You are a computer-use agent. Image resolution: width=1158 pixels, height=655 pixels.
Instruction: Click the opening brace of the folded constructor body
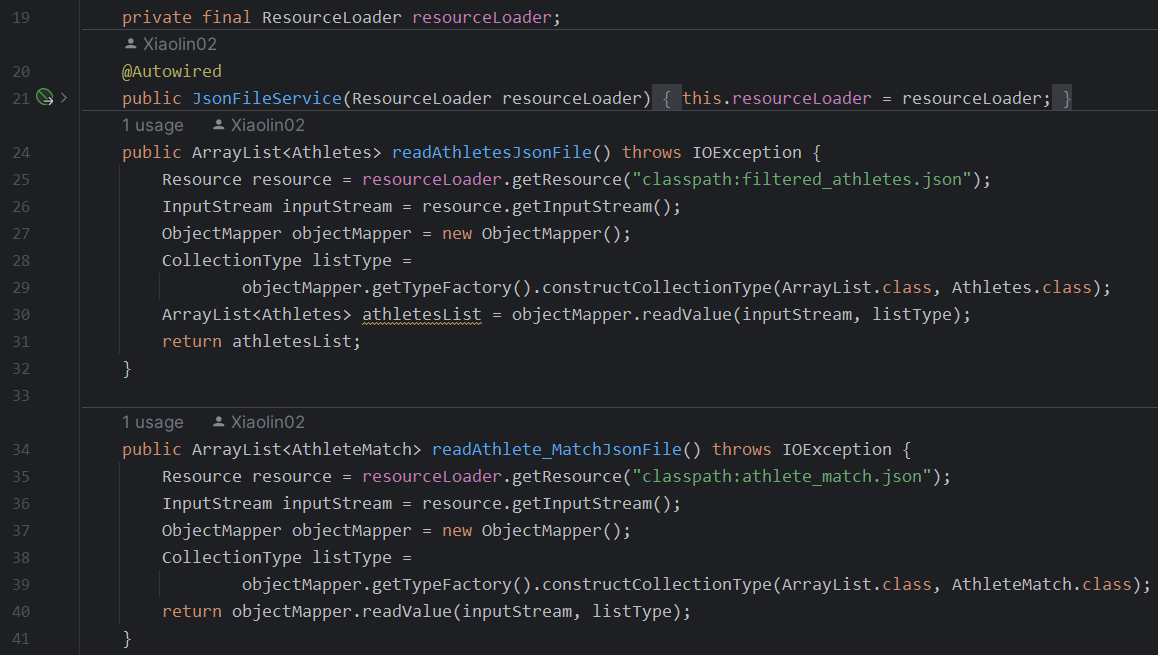point(667,98)
